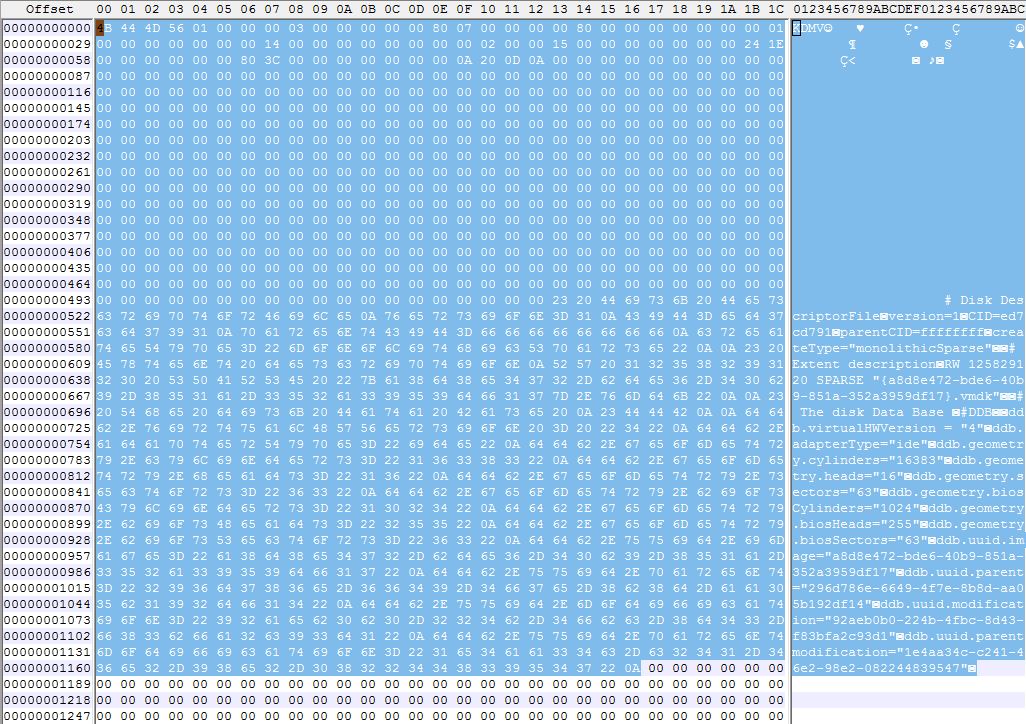Screen dimensions: 1026x724
Task: Click byte 1E in row 00000000029
Action: point(776,44)
